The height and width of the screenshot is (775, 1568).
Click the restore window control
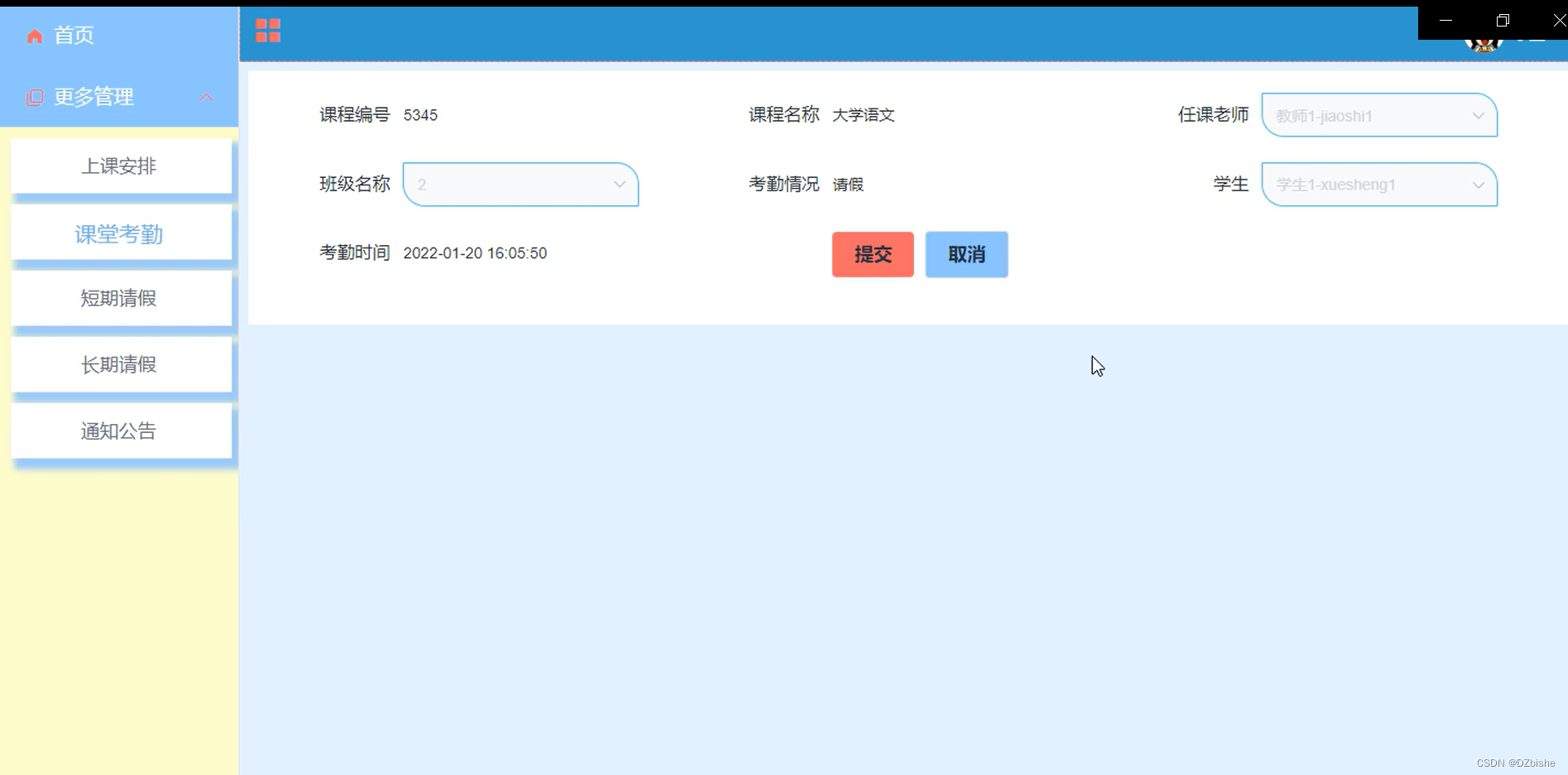click(1503, 20)
